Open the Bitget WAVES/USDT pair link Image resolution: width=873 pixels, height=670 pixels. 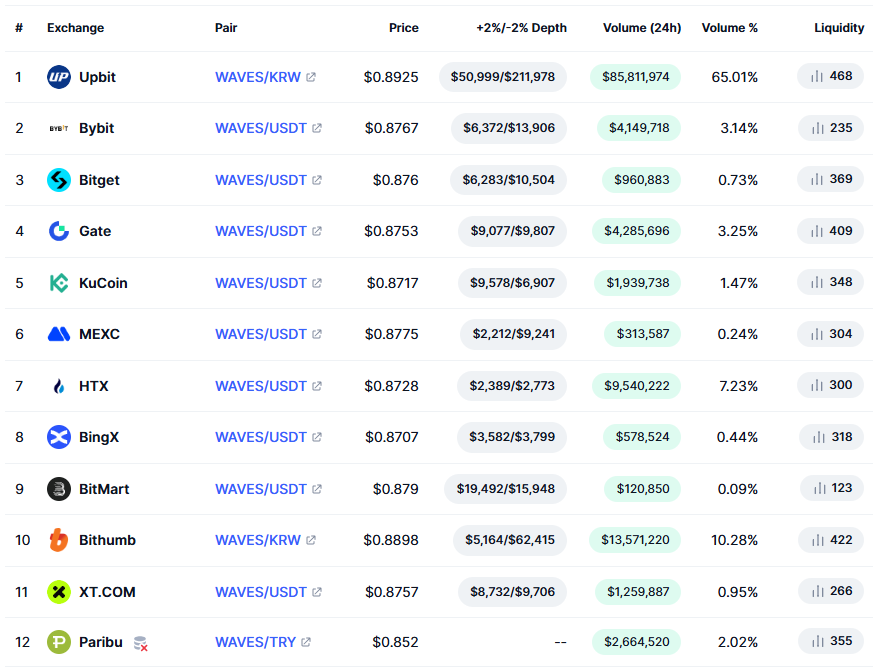261,180
